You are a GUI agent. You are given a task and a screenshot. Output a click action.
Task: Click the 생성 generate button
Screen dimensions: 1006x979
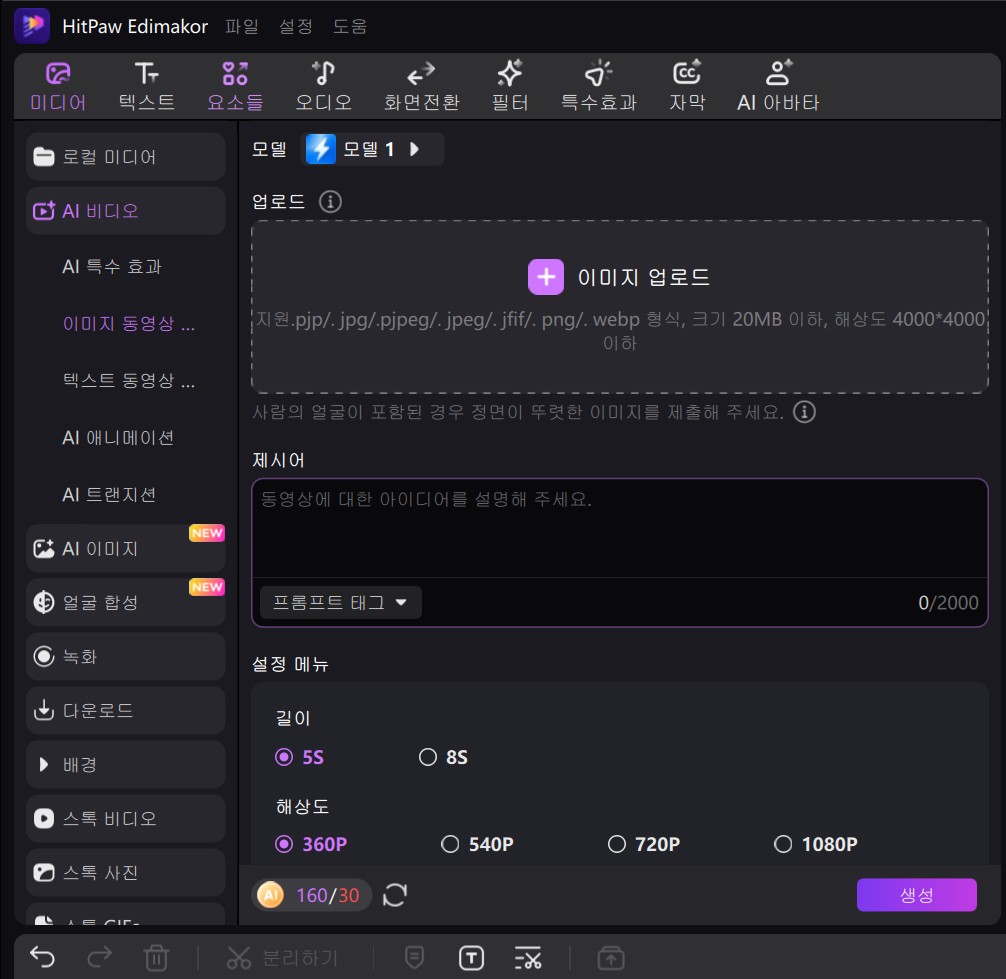coord(916,895)
